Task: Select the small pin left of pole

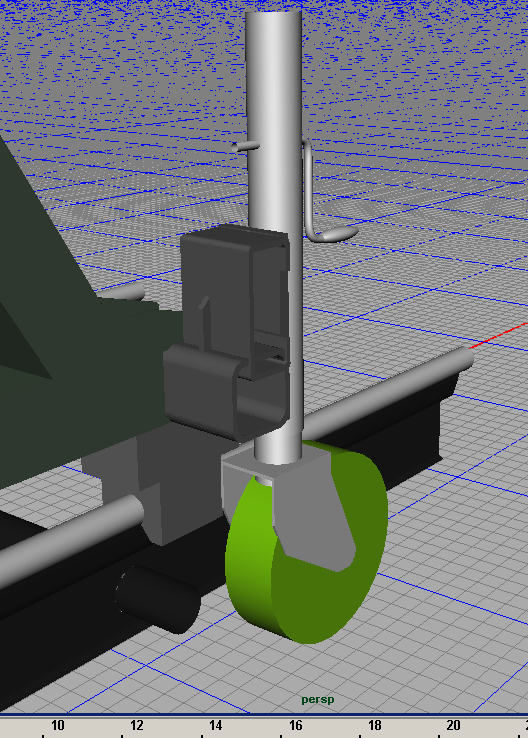Action: click(245, 146)
